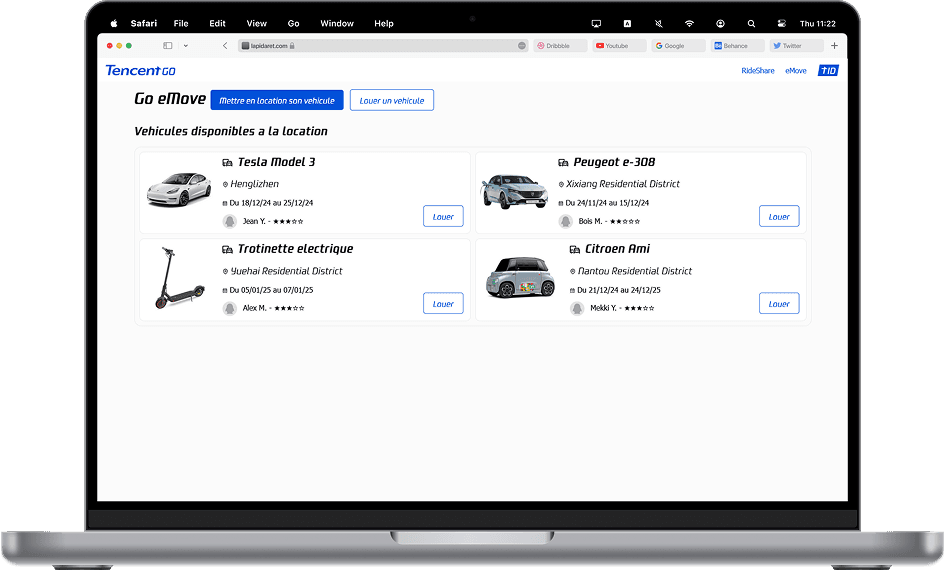Click Mettre en location son vehicule button
The image size is (944, 570).
pyautogui.click(x=277, y=100)
